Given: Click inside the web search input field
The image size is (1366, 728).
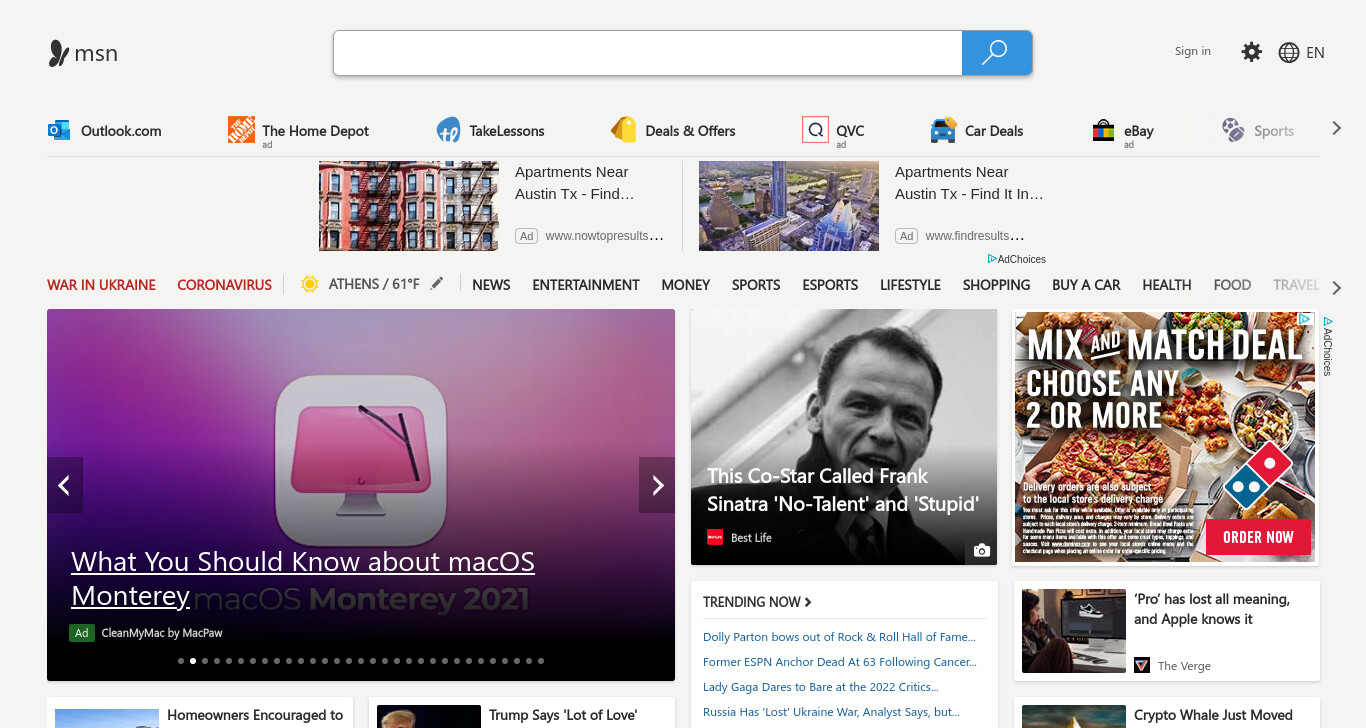Looking at the screenshot, I should pos(648,53).
